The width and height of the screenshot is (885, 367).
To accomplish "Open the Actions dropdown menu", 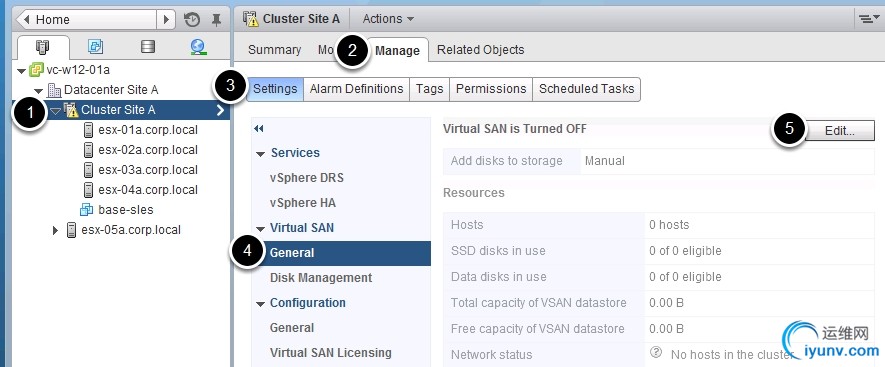I will pos(388,19).
